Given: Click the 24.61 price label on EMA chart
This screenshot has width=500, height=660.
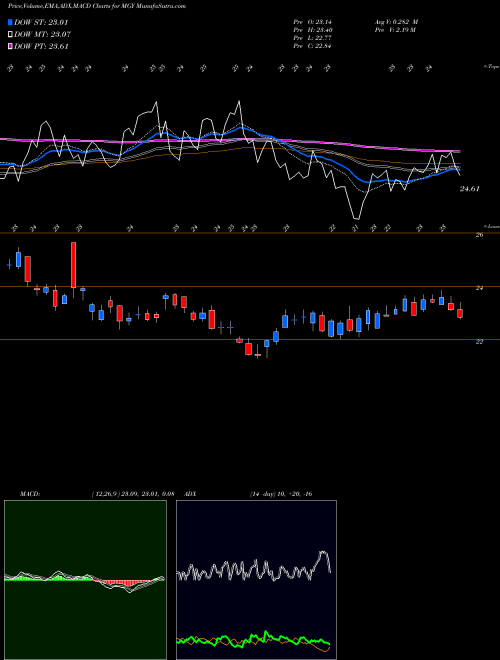Looking at the screenshot, I should (470, 189).
